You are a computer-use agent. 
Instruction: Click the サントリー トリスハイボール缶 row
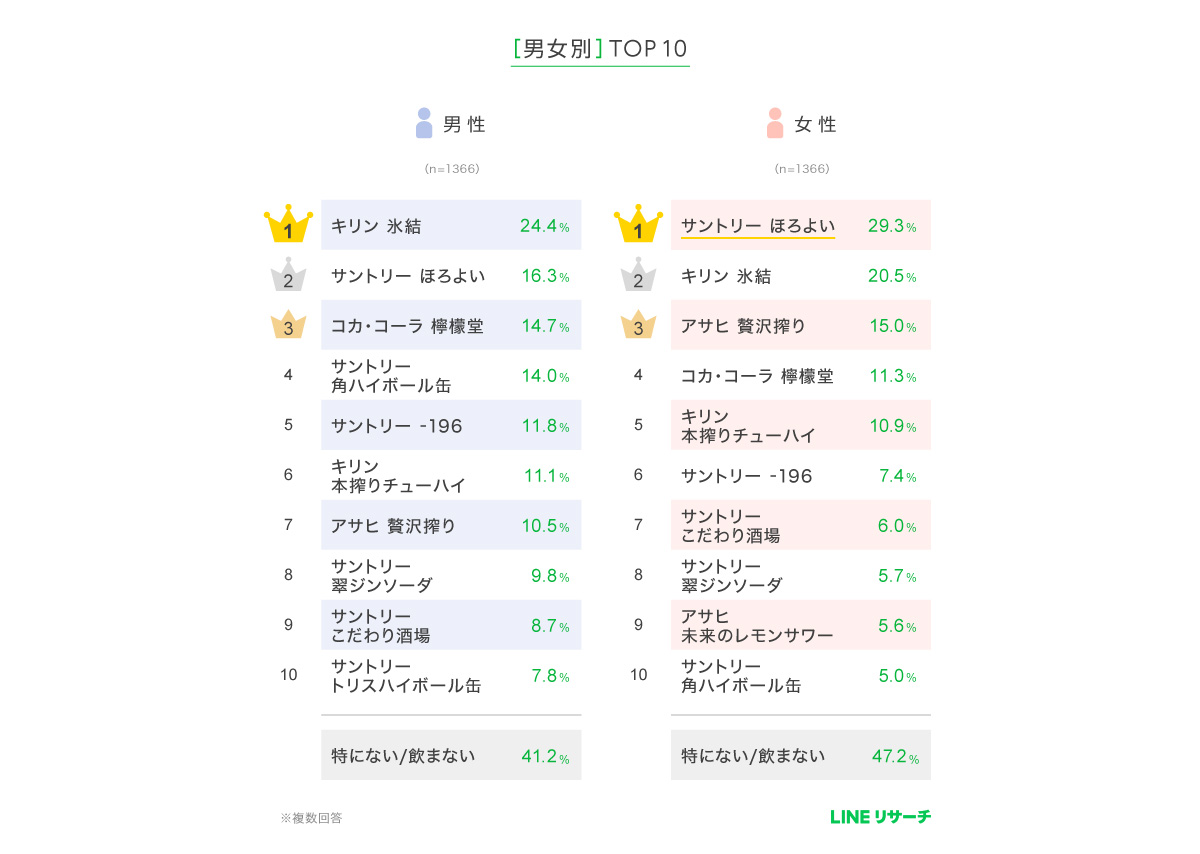coord(451,675)
